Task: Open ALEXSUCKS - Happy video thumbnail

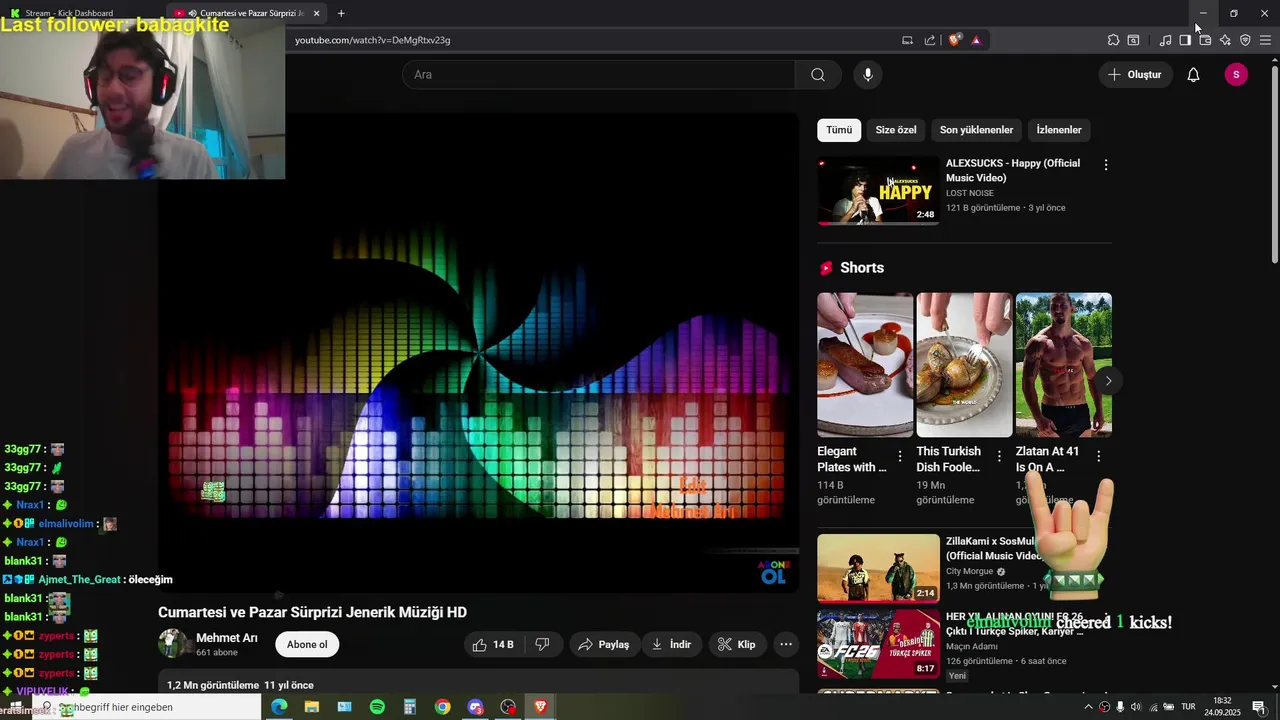Action: (878, 190)
